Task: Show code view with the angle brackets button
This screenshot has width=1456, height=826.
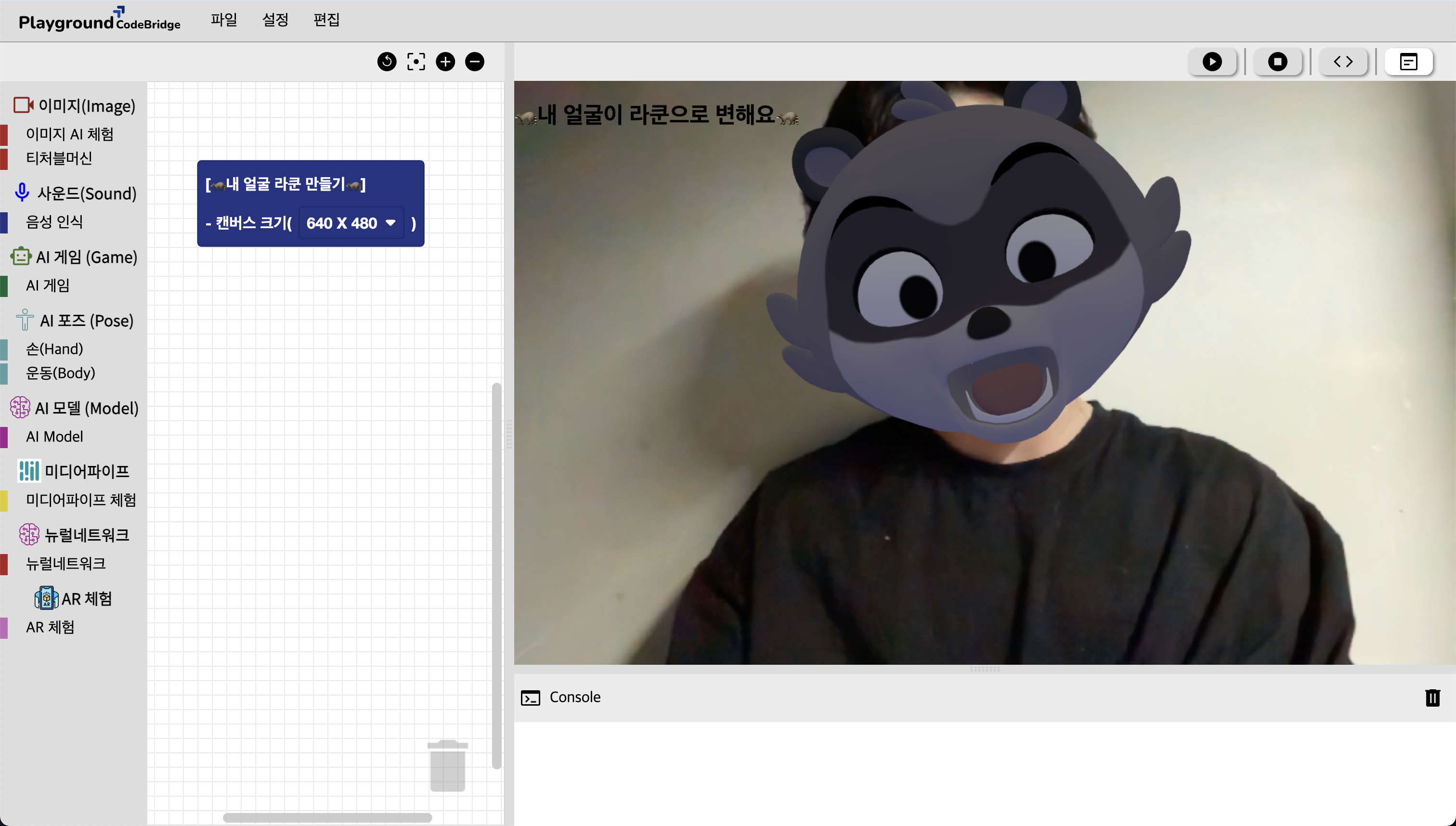Action: (1343, 61)
